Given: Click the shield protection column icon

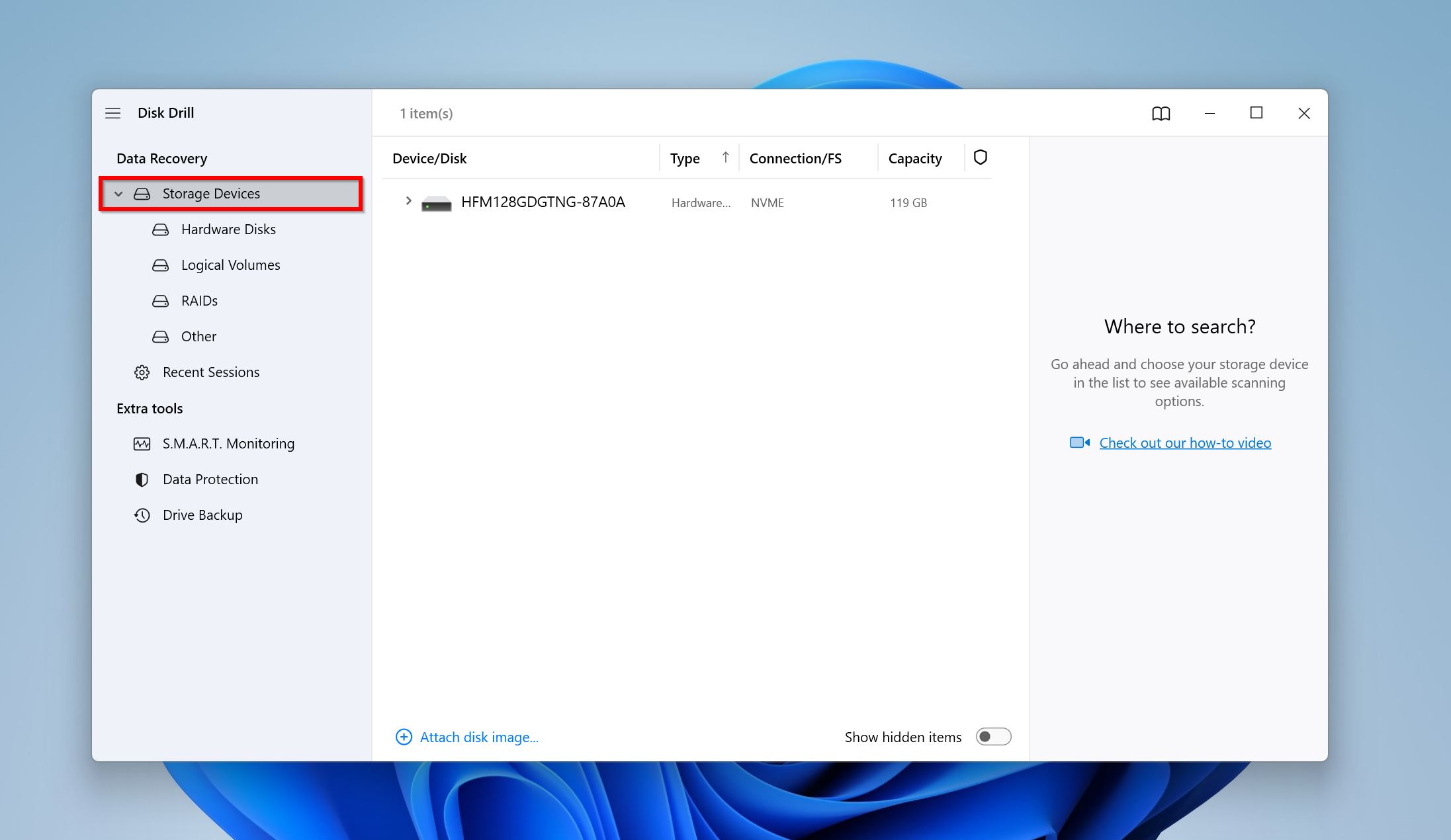Looking at the screenshot, I should click(x=980, y=157).
